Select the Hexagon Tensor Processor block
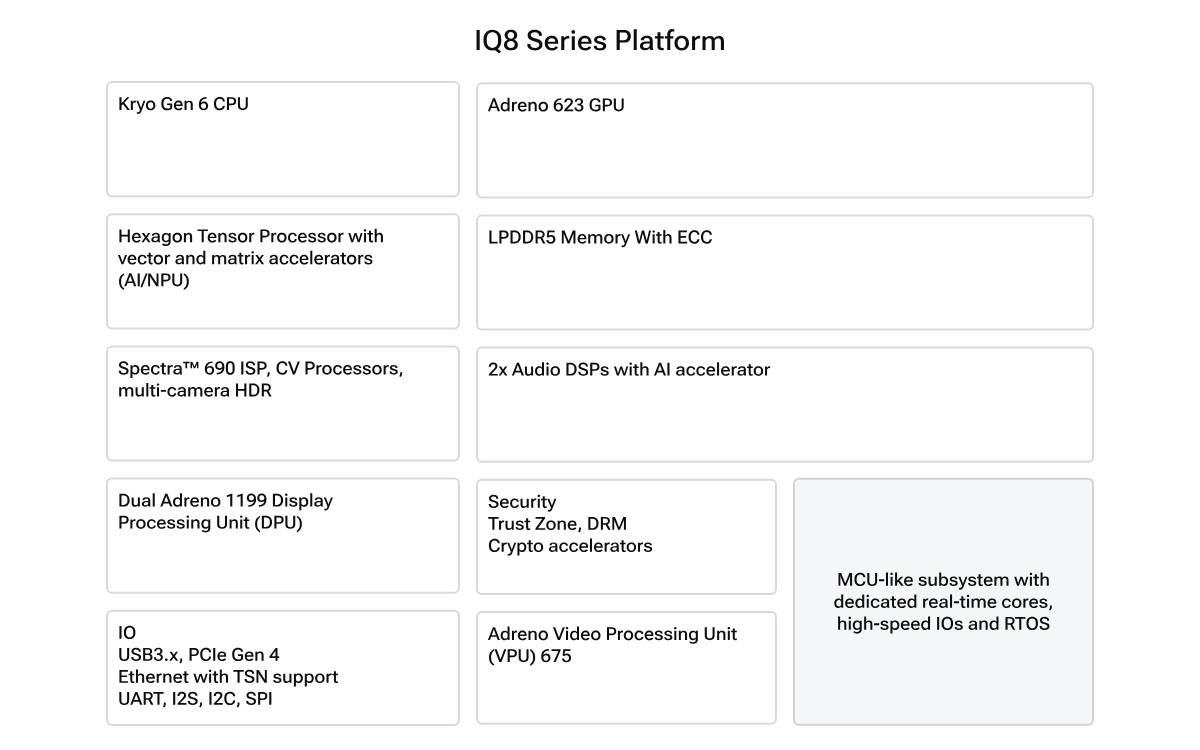The height and width of the screenshot is (750, 1200). pos(282,271)
